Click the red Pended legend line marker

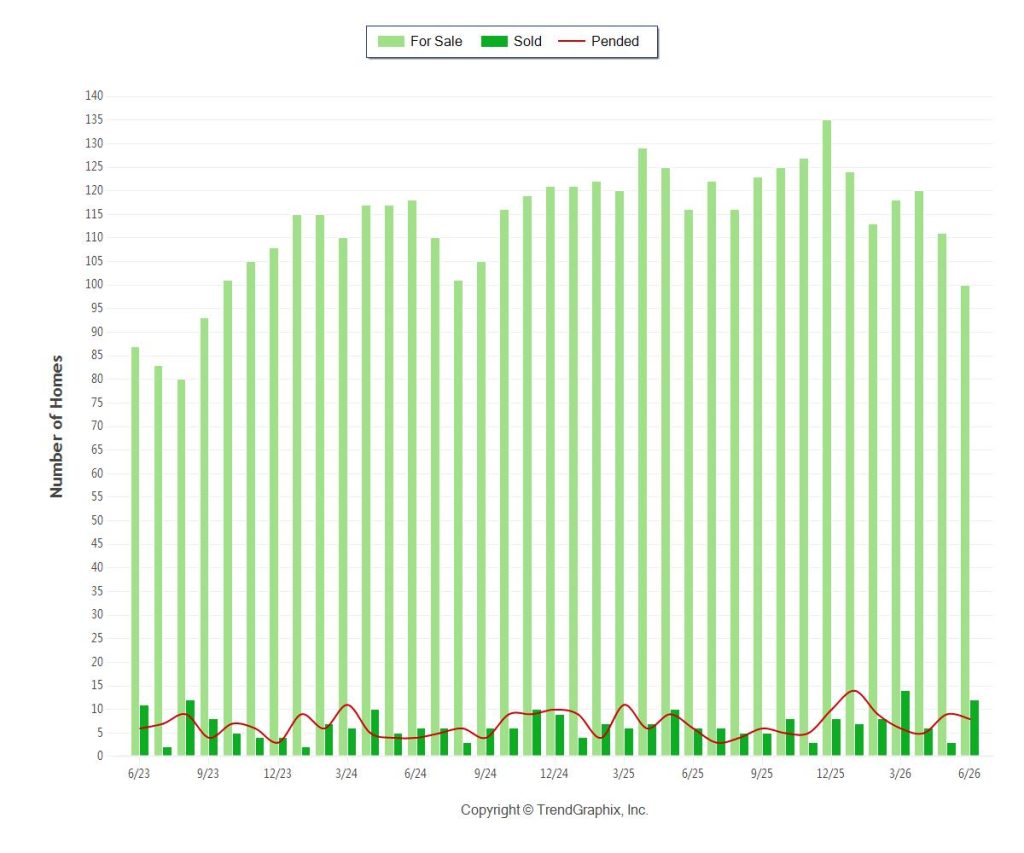571,41
